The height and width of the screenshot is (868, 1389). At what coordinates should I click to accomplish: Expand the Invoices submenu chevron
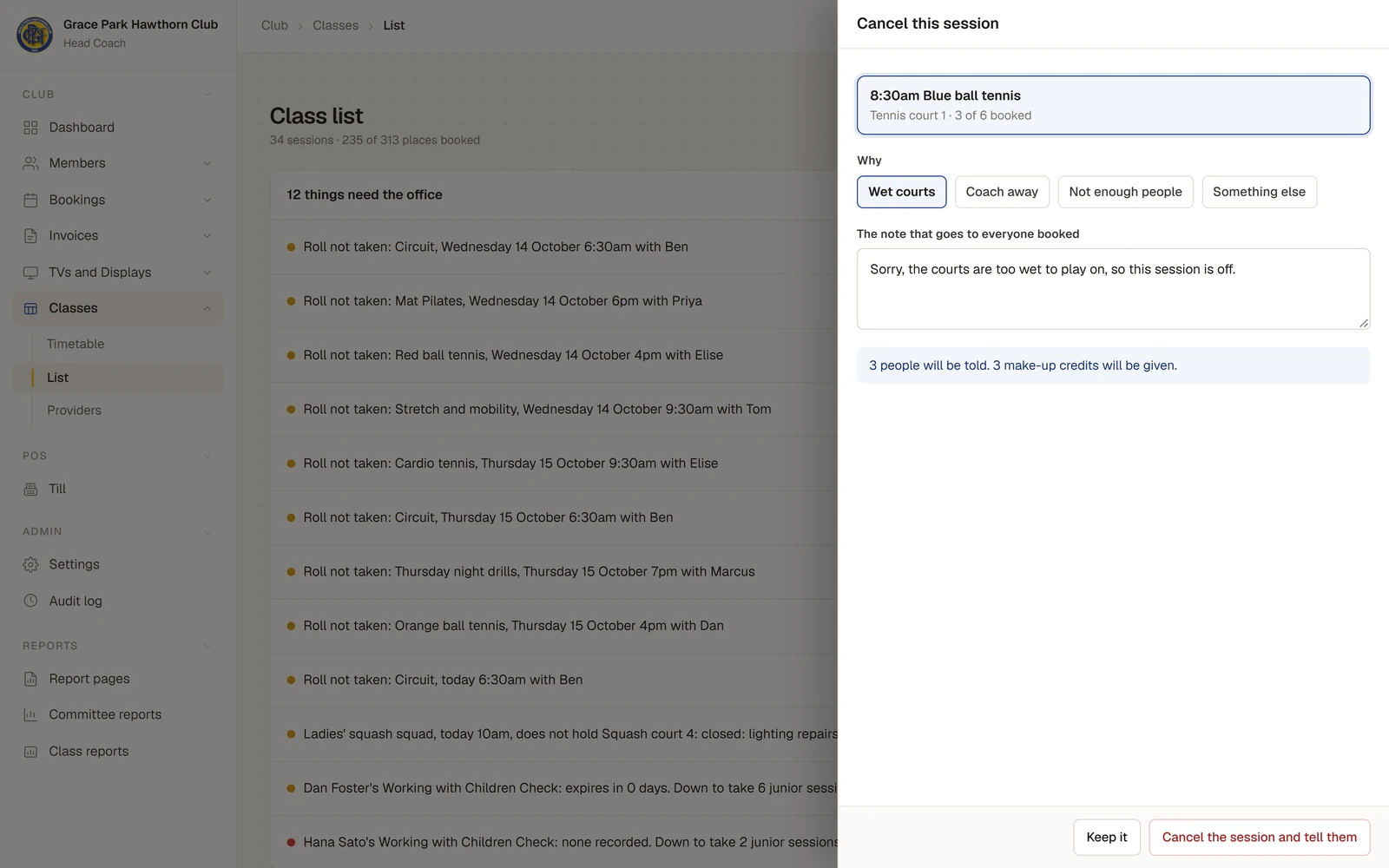click(x=207, y=236)
